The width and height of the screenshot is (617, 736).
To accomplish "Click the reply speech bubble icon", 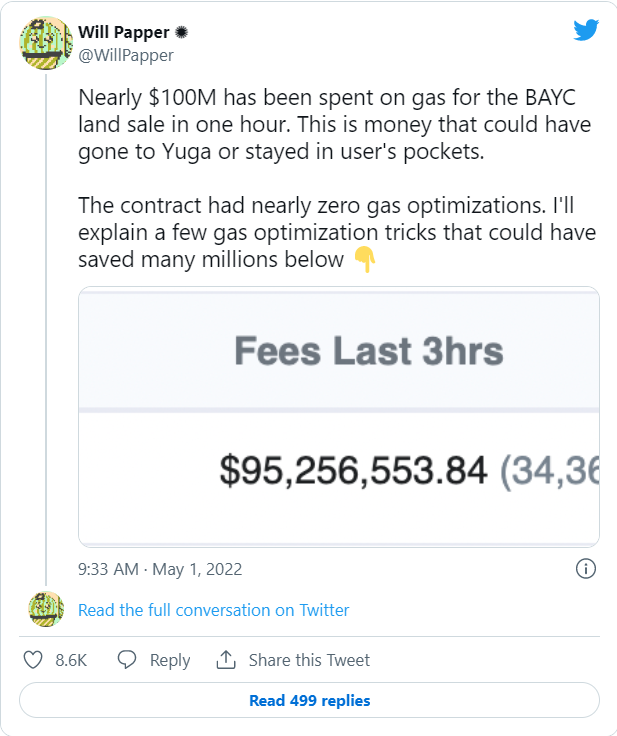I will [127, 660].
